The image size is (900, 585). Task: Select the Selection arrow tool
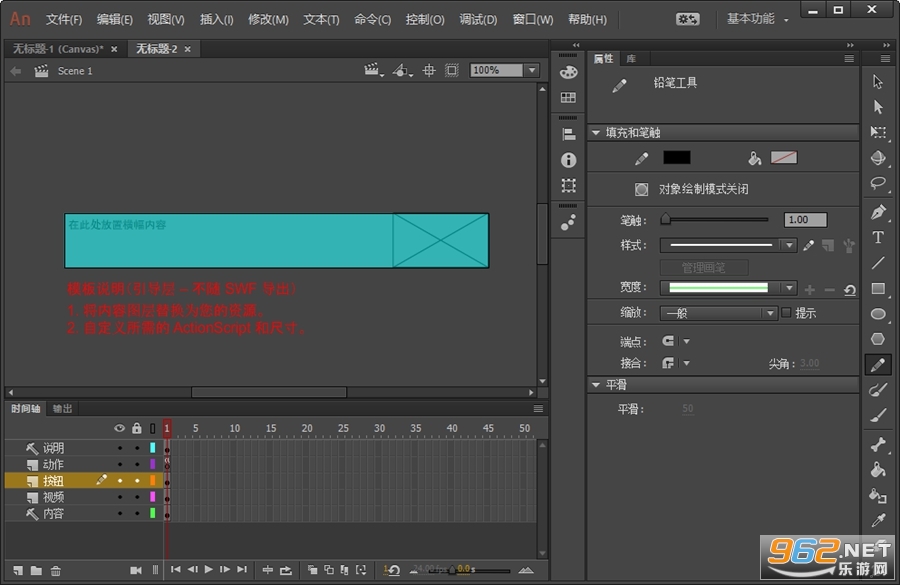click(x=878, y=82)
